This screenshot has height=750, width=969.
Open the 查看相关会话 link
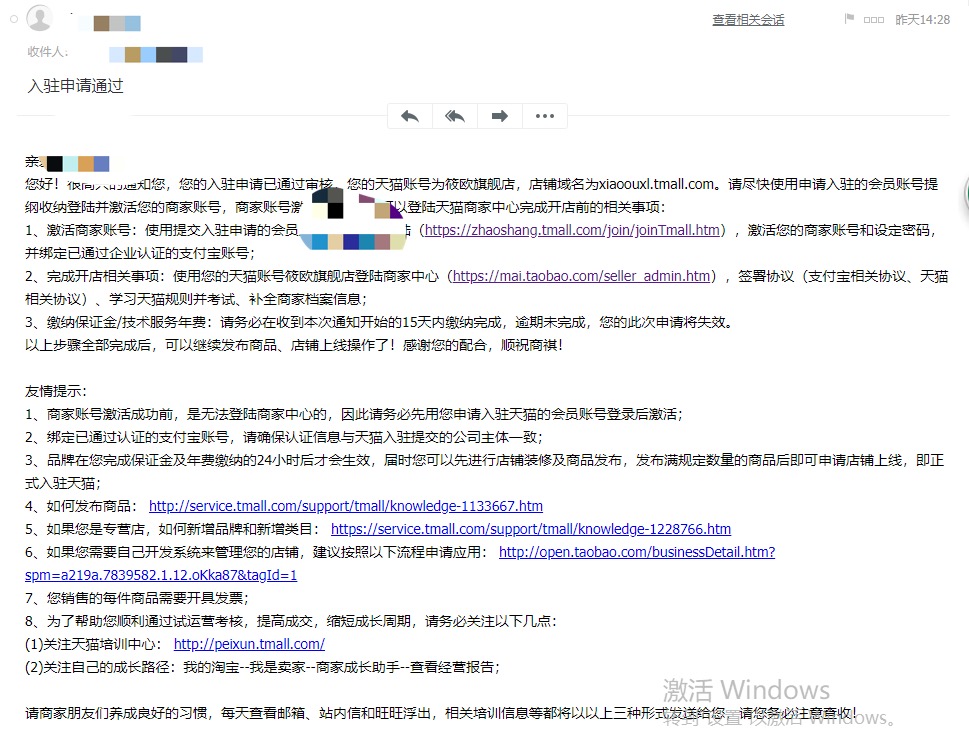pyautogui.click(x=748, y=20)
